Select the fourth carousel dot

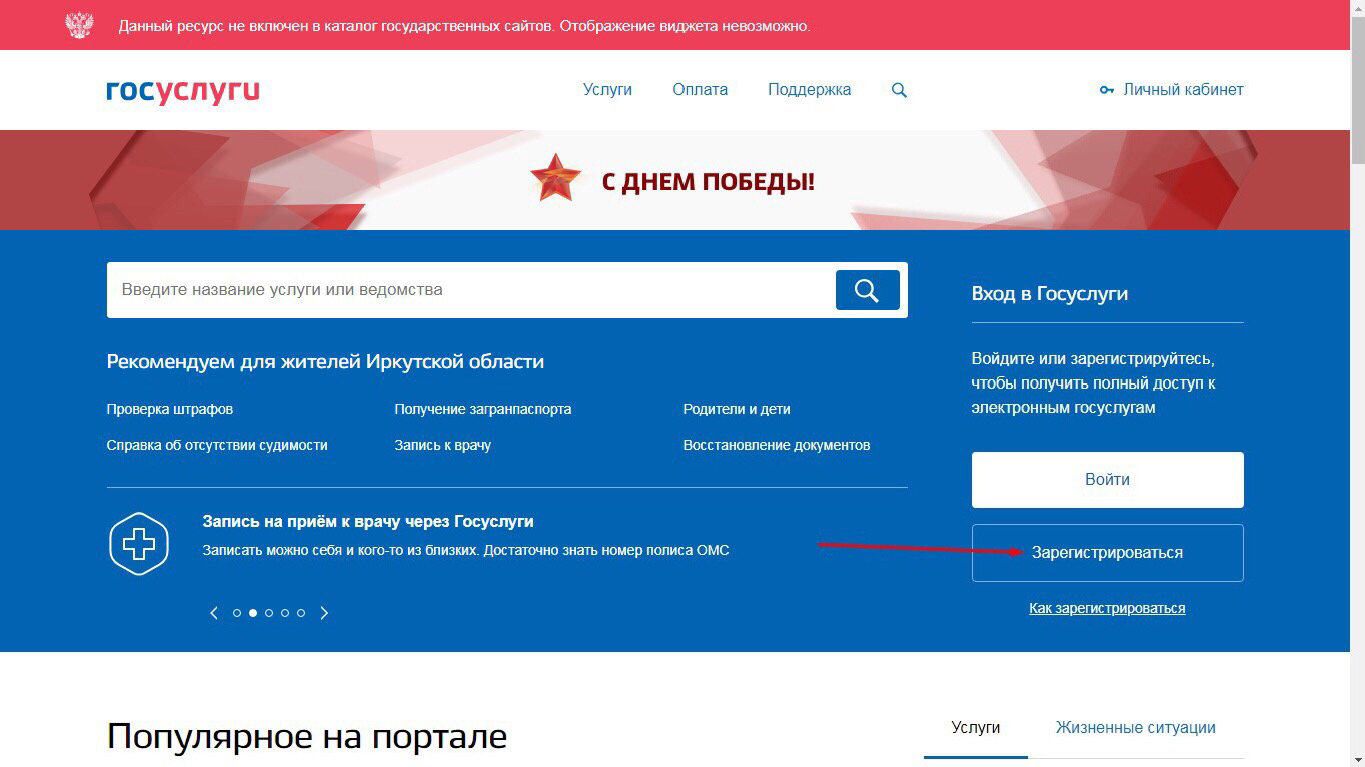pyautogui.click(x=285, y=612)
